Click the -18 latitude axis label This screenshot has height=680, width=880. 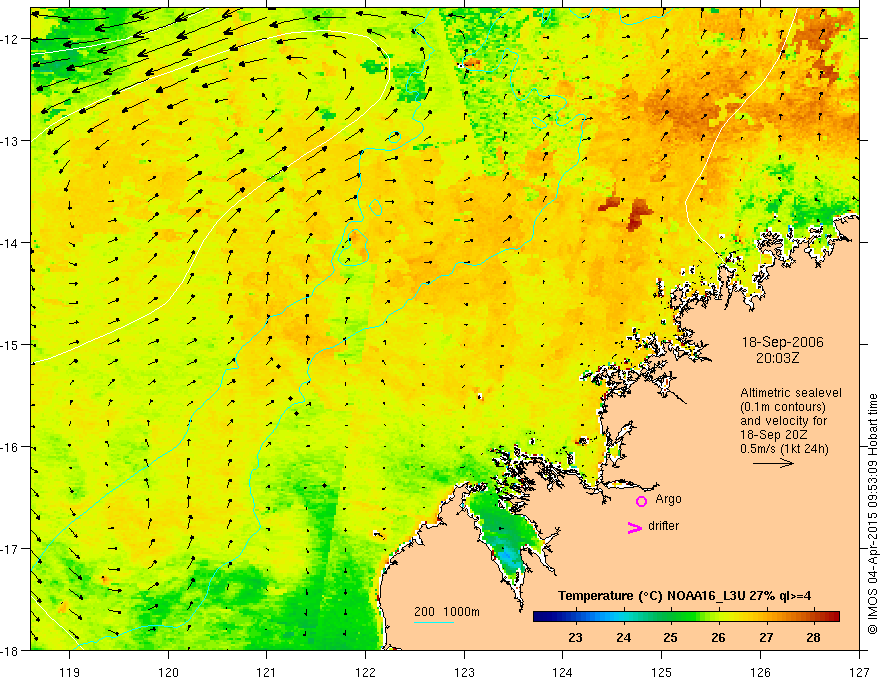tap(10, 651)
